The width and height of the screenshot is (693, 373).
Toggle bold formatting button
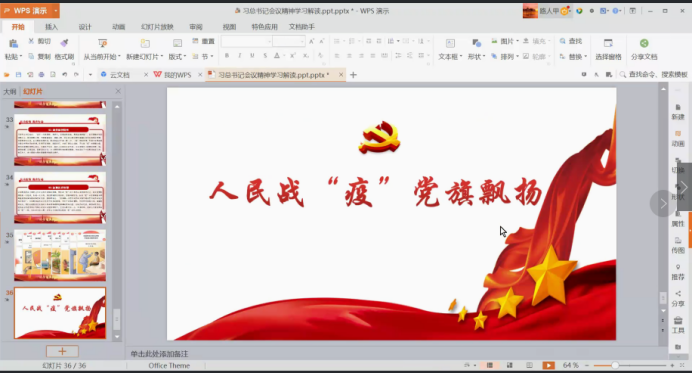(x=227, y=56)
